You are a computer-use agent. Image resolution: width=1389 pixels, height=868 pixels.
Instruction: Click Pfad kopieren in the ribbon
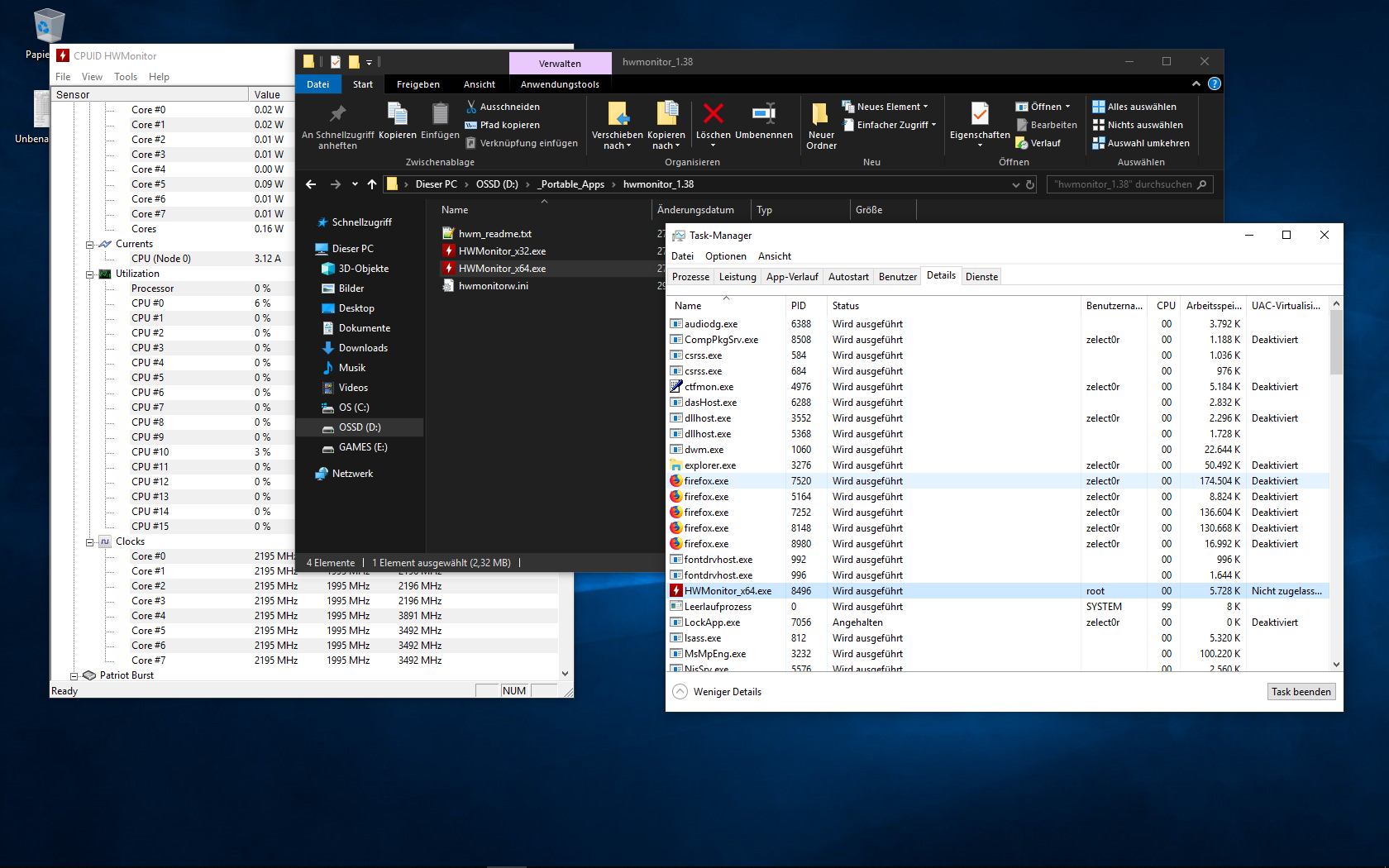(x=503, y=125)
